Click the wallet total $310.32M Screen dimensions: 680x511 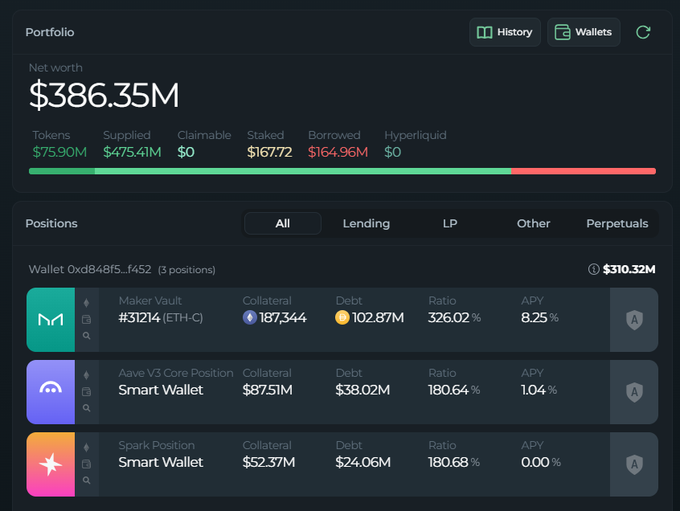tap(629, 269)
